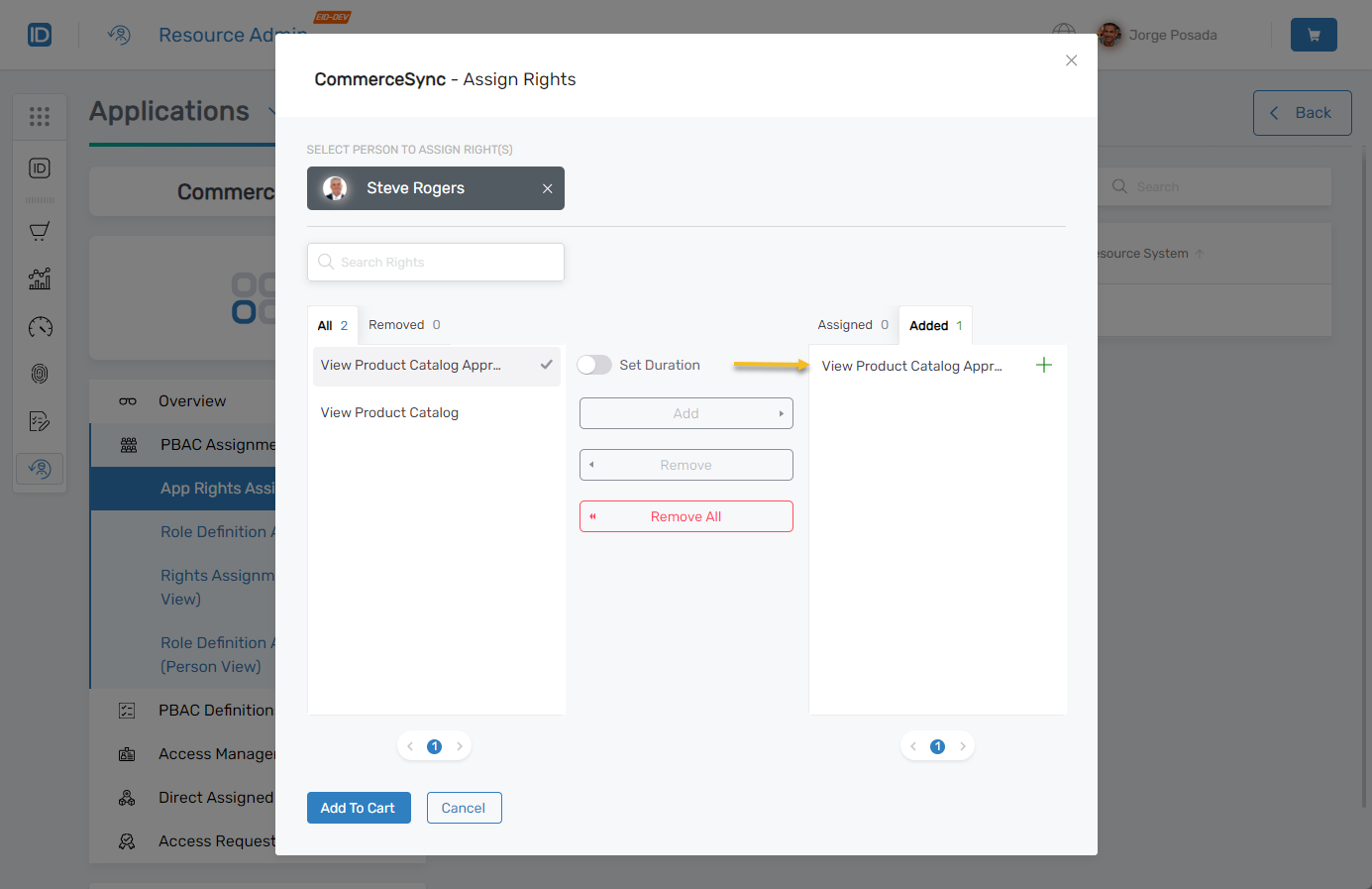Click the fingerprint sidebar icon
The image size is (1372, 889).
(x=40, y=374)
